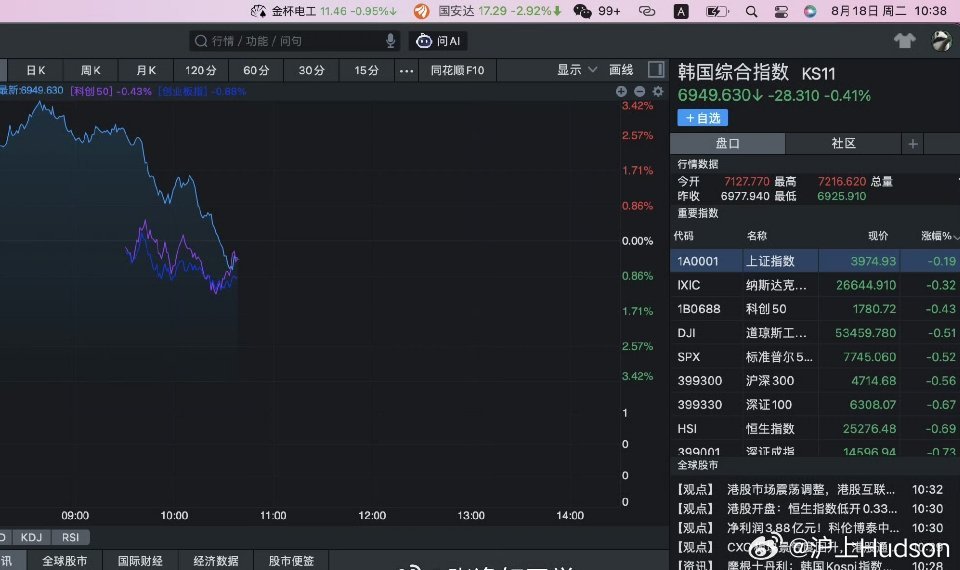
Task: Click the 代码 column header
Action: pyautogui.click(x=684, y=236)
